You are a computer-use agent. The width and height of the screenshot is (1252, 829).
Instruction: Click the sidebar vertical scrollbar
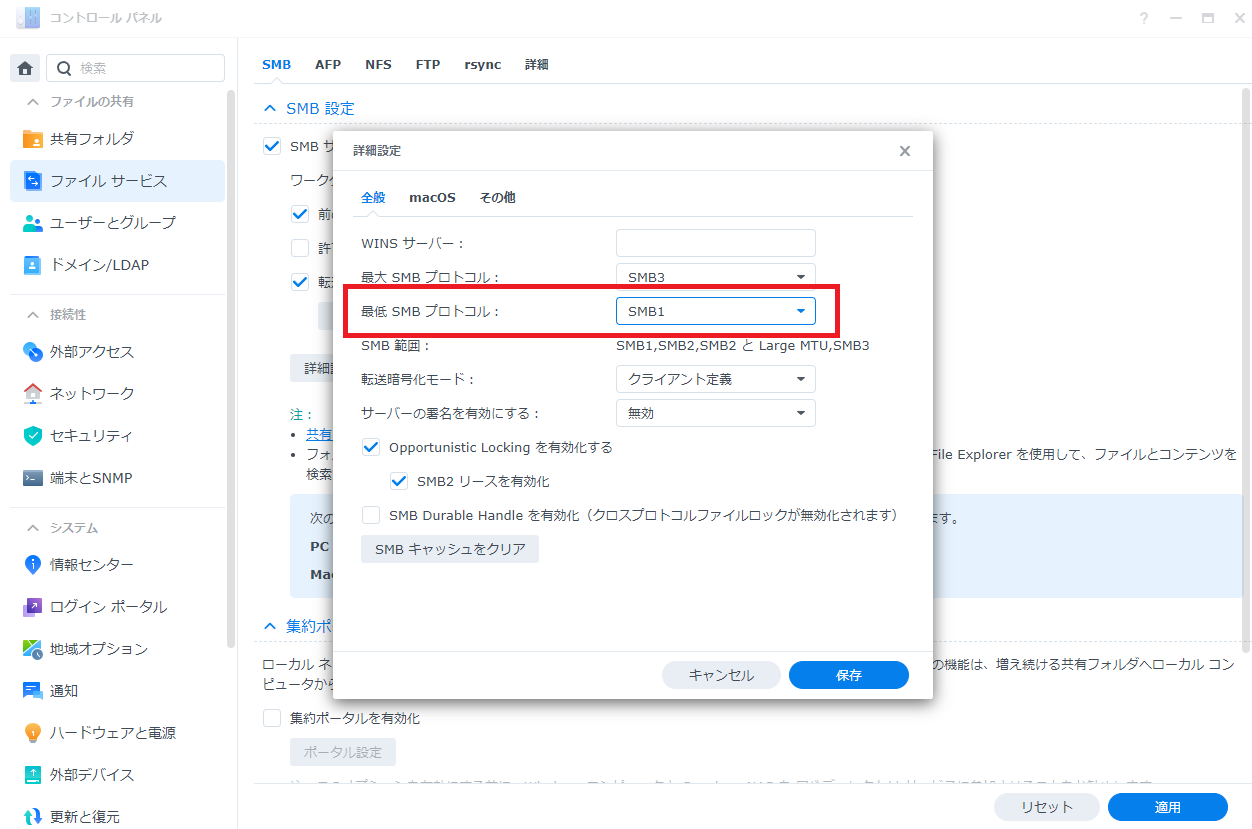click(x=231, y=370)
